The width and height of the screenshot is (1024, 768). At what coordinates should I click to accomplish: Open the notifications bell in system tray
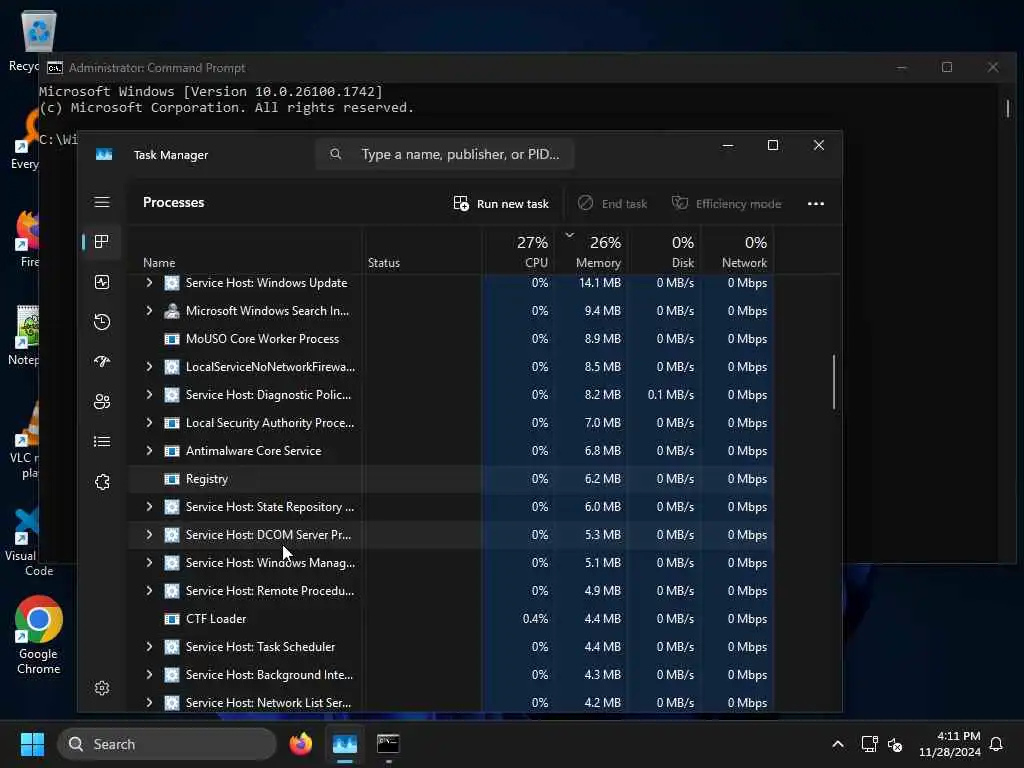click(x=997, y=744)
